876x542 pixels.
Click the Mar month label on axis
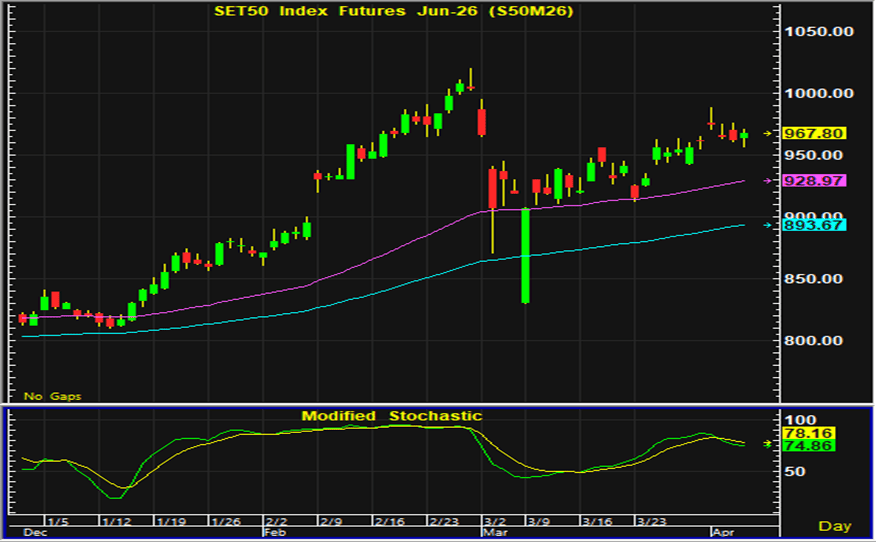[x=494, y=534]
